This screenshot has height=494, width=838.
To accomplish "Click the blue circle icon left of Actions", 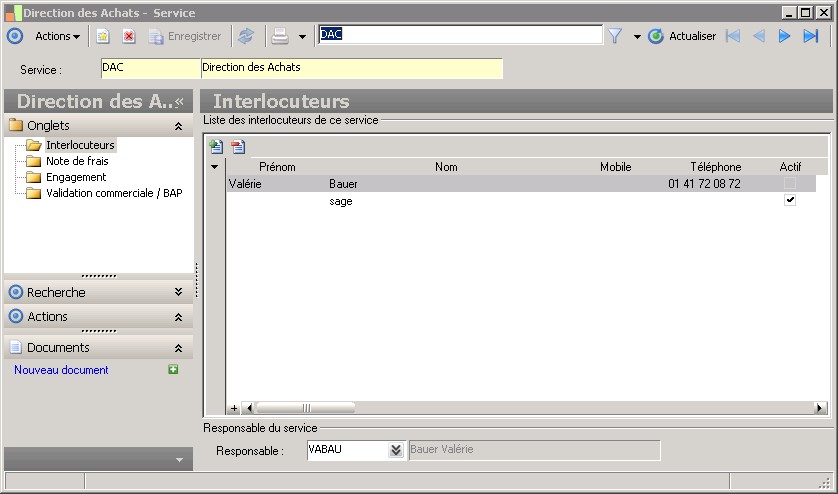I will point(15,36).
